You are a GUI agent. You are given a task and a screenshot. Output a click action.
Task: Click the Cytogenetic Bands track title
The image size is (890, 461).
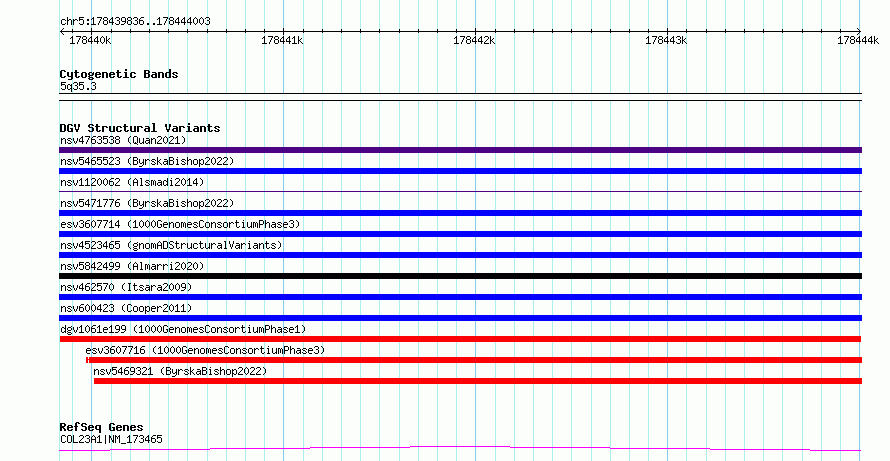click(119, 74)
